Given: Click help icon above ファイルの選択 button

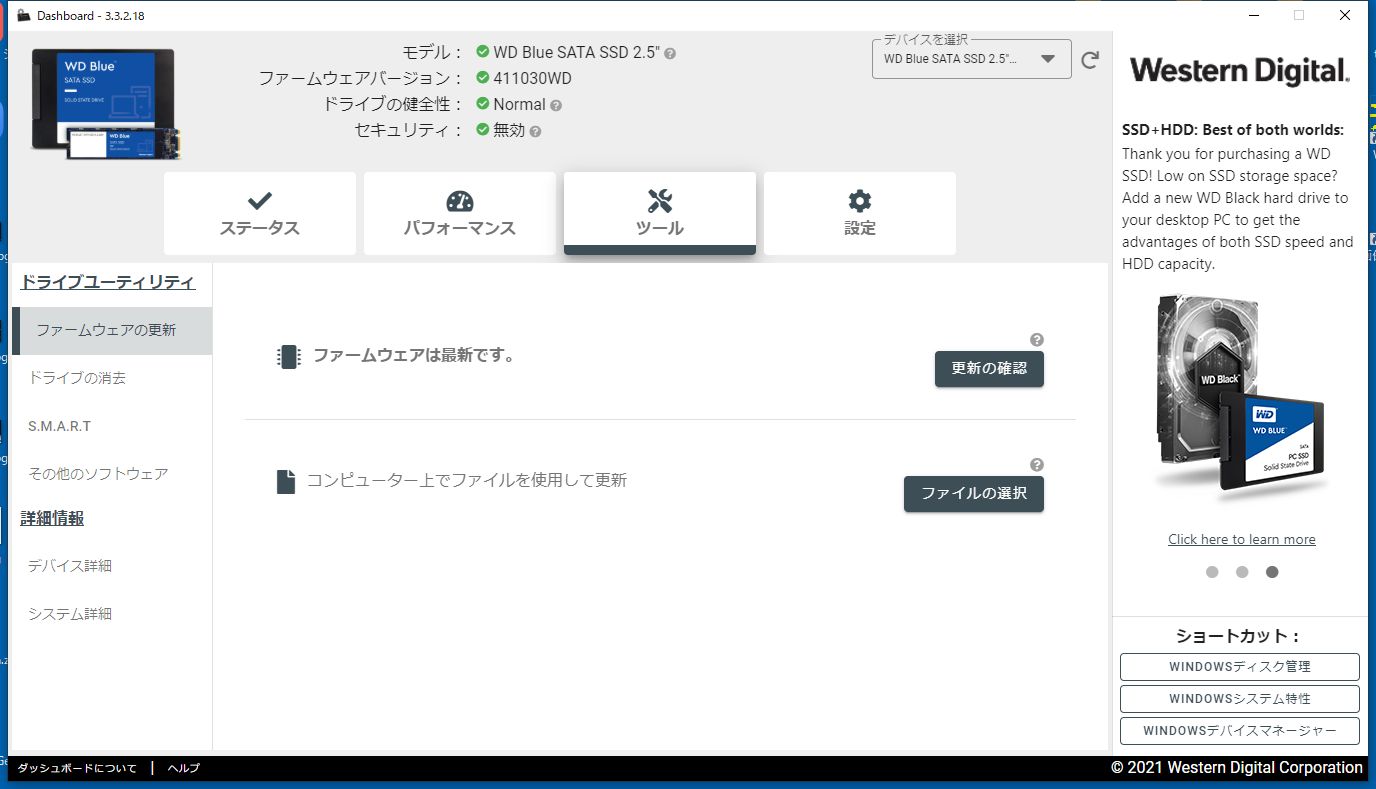Looking at the screenshot, I should (1037, 465).
